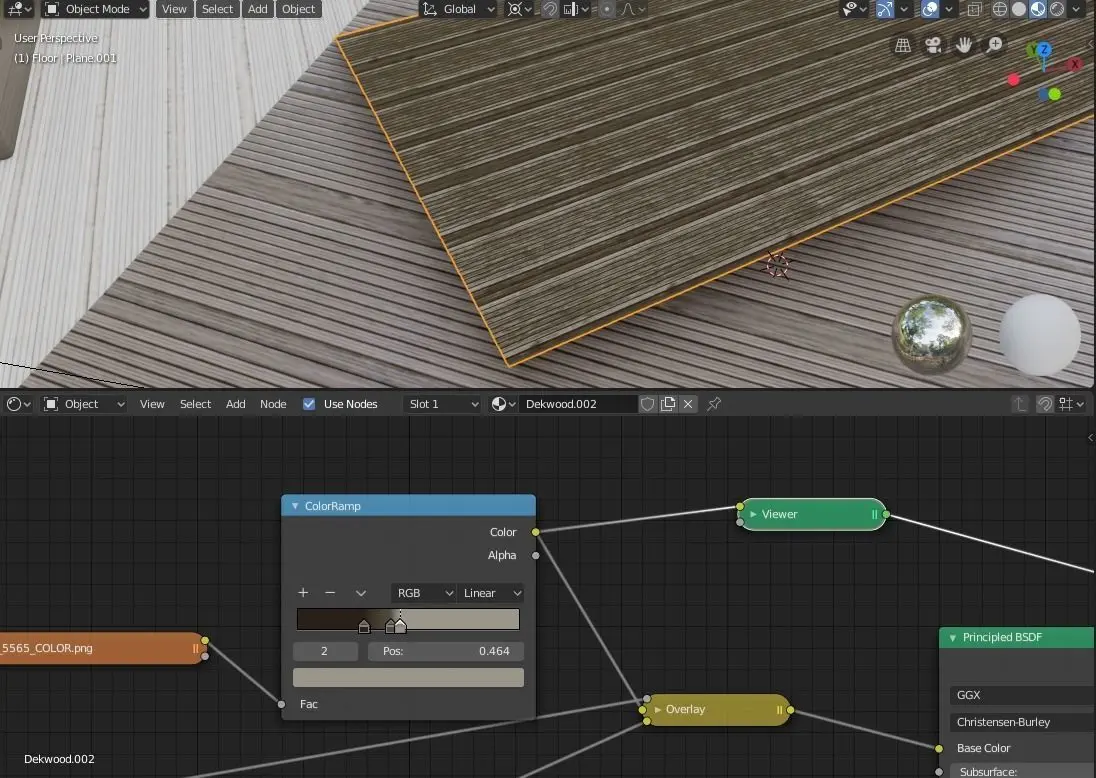Collapse the ColorRamp node
Screen dimensions: 1096x778
pos(295,506)
